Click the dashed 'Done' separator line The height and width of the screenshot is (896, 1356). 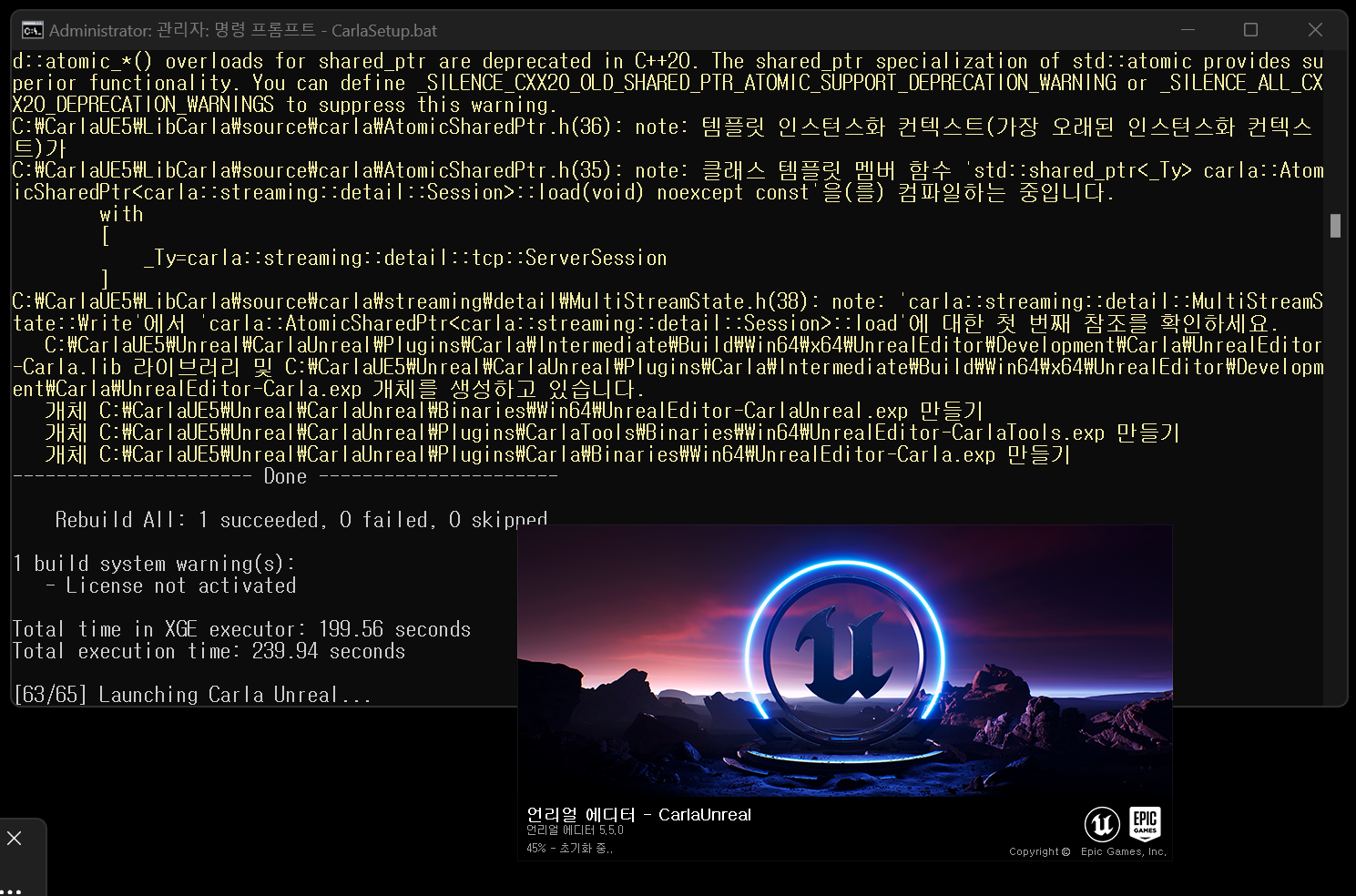[285, 476]
